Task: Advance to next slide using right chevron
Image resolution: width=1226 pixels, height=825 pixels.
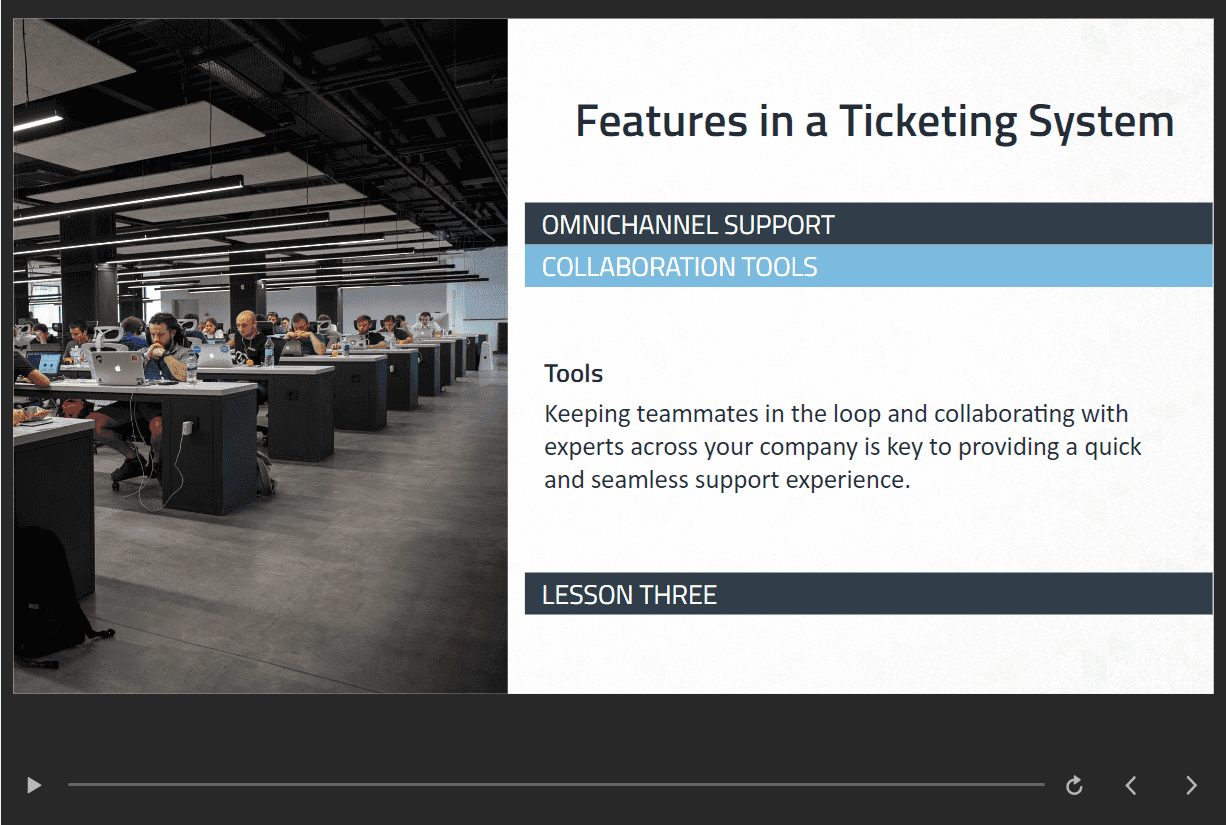Action: [1191, 785]
